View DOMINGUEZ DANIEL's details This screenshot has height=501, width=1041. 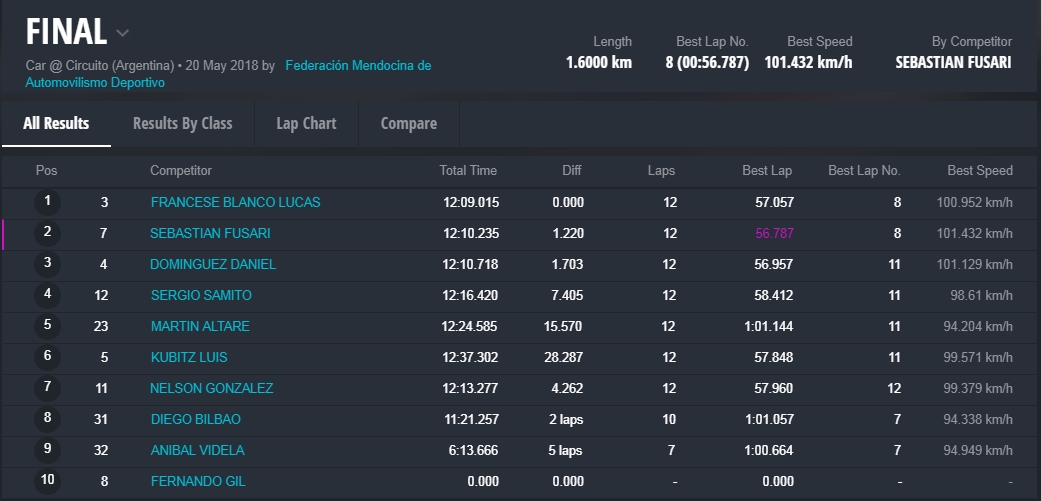[x=213, y=265]
